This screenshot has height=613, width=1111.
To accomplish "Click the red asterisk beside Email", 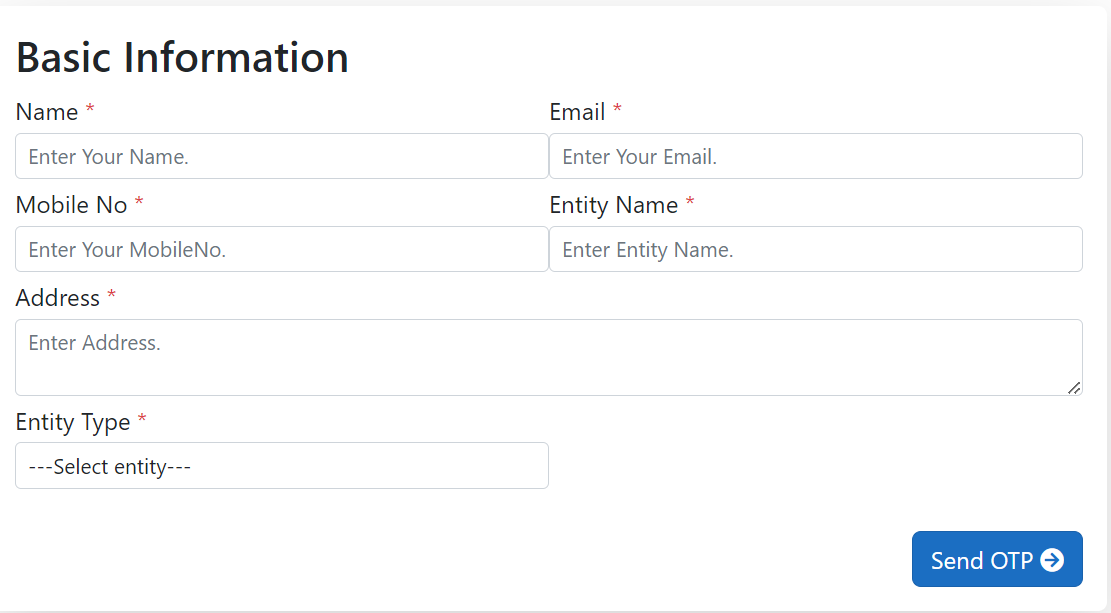I will [x=617, y=108].
